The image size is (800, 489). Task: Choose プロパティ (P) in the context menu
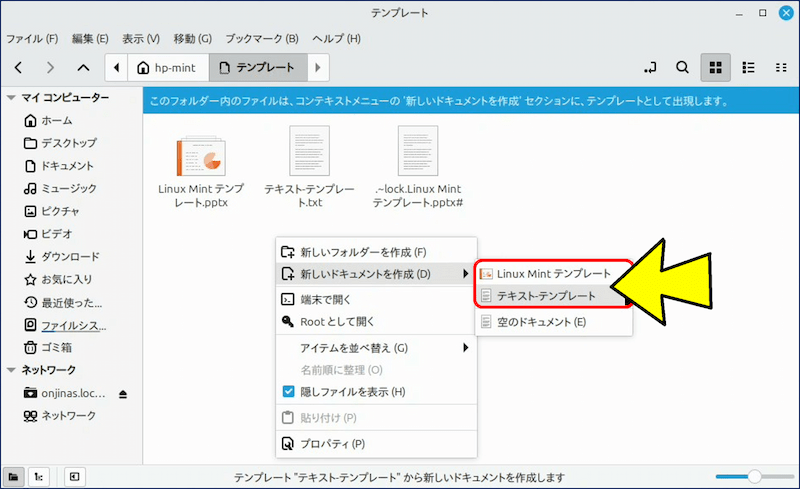[x=377, y=444]
